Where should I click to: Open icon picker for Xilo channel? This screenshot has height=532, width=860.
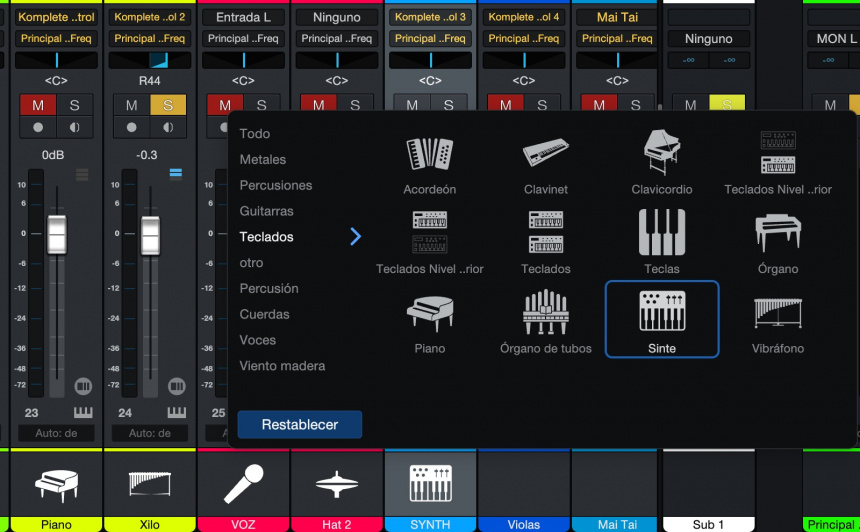[x=150, y=484]
